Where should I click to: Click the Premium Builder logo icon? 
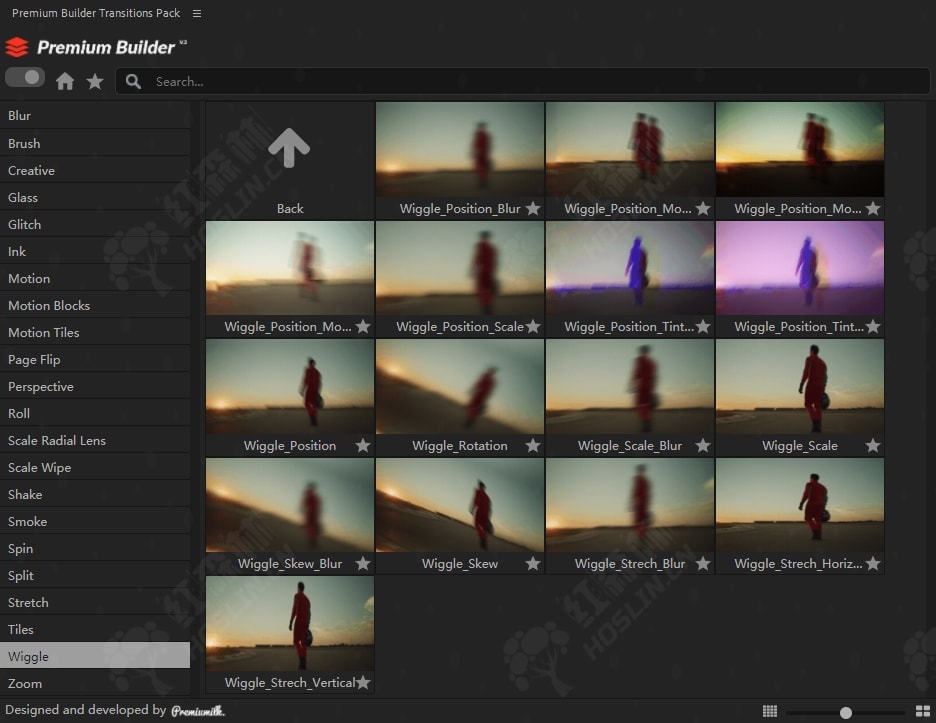17,47
